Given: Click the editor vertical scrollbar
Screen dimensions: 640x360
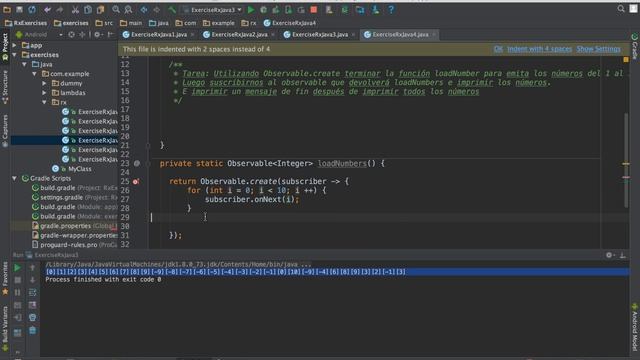Looking at the screenshot, I should [626, 160].
